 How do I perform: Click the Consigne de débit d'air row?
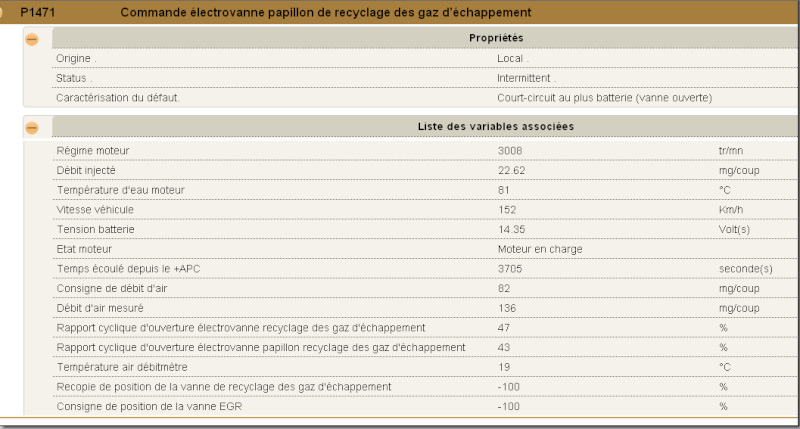426,288
